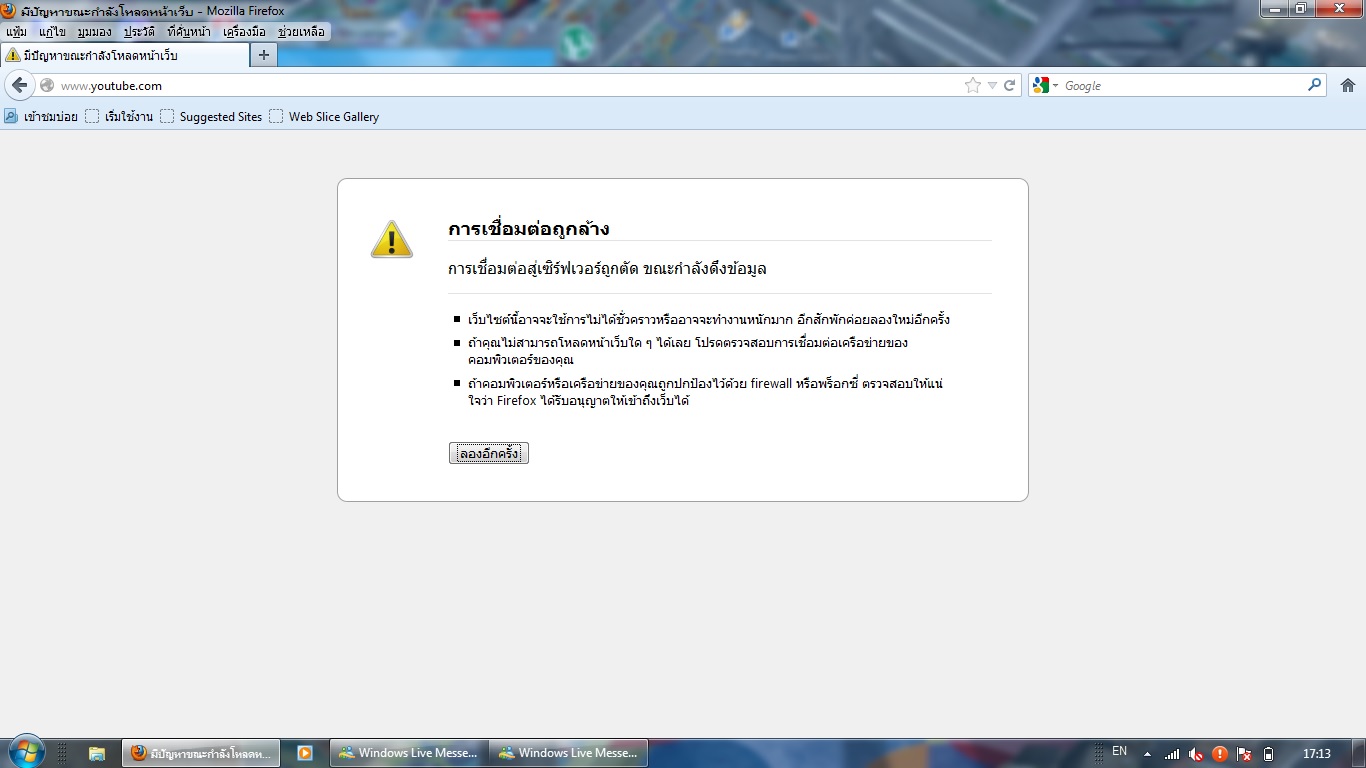Image resolution: width=1366 pixels, height=768 pixels.
Task: Open the ที่คั่นหน้า (Bookmarks) menu
Action: 189,32
